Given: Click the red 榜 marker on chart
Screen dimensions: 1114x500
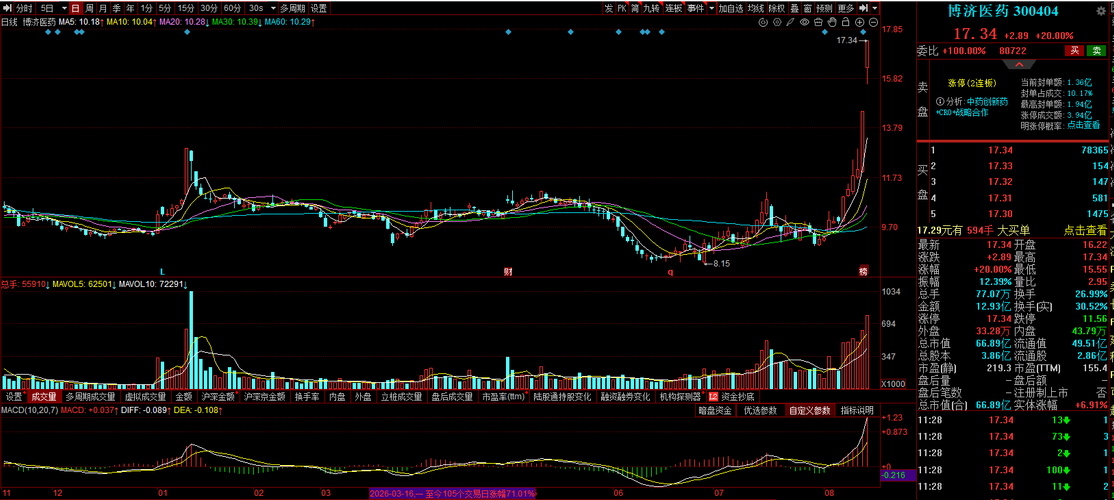Looking at the screenshot, I should tap(863, 271).
